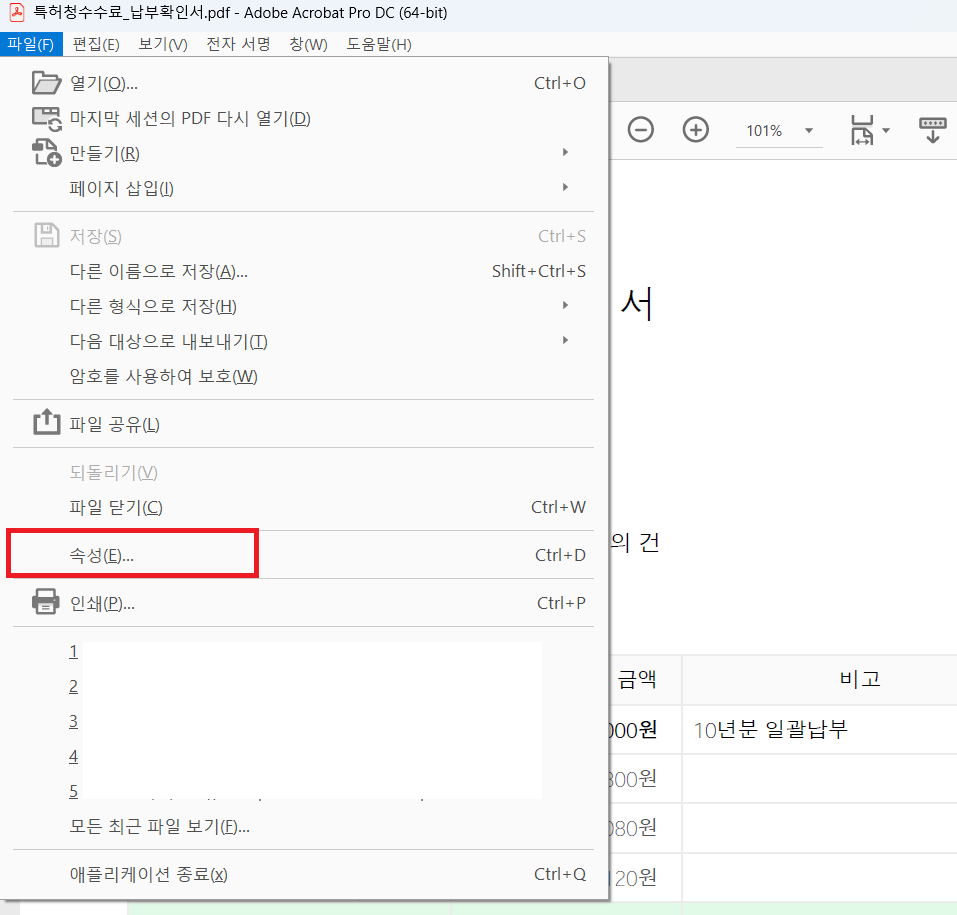
Task: Open the 보기(V) menu
Action: point(162,45)
